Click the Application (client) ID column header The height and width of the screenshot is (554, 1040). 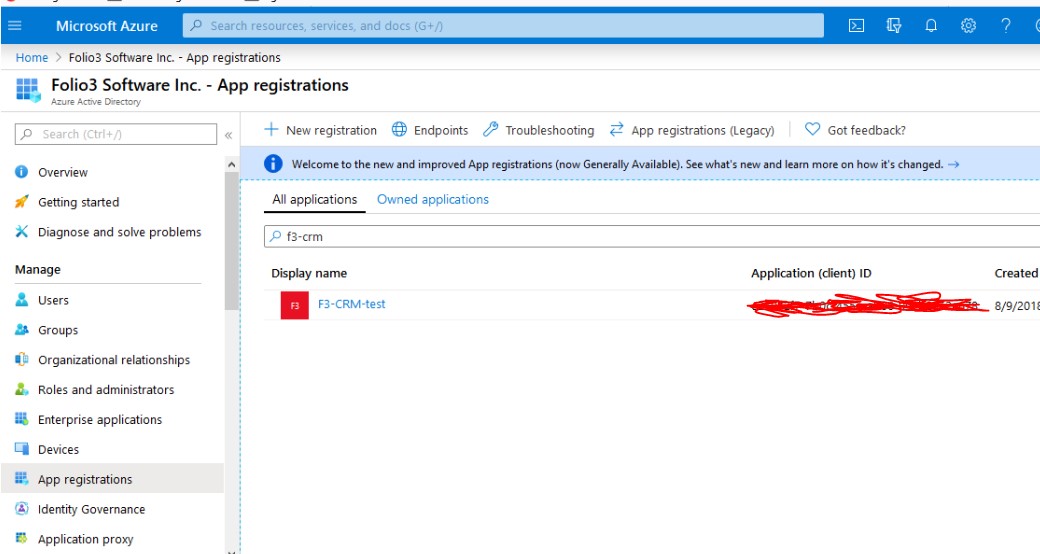tap(811, 273)
